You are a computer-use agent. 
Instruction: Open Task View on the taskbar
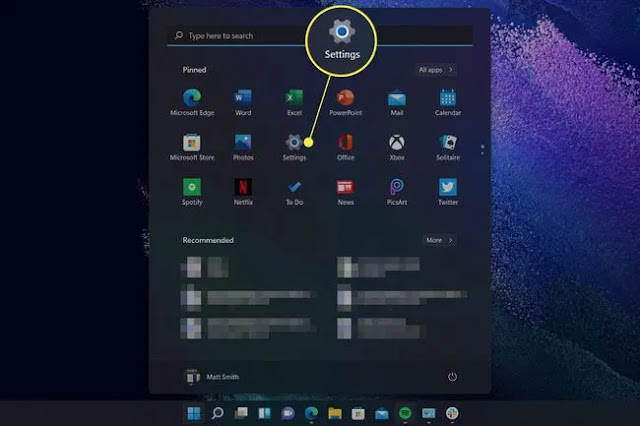pyautogui.click(x=241, y=413)
